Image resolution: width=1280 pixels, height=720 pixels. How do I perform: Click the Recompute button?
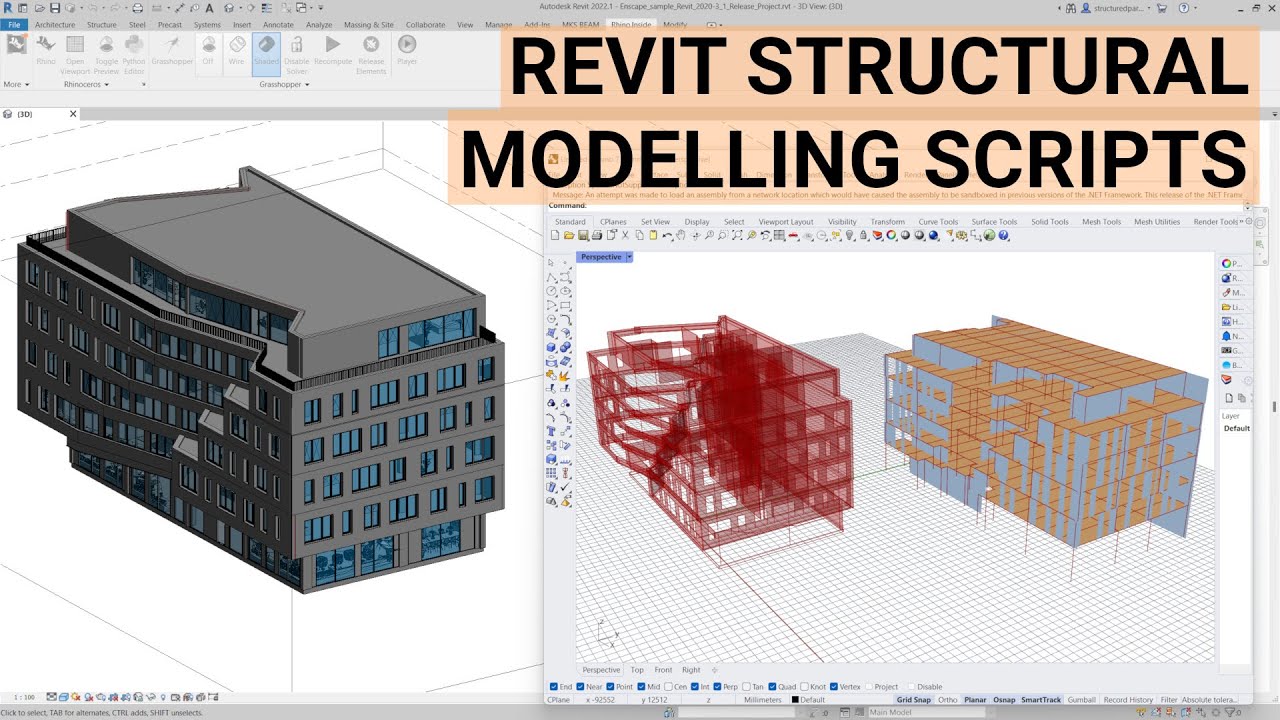pos(333,50)
